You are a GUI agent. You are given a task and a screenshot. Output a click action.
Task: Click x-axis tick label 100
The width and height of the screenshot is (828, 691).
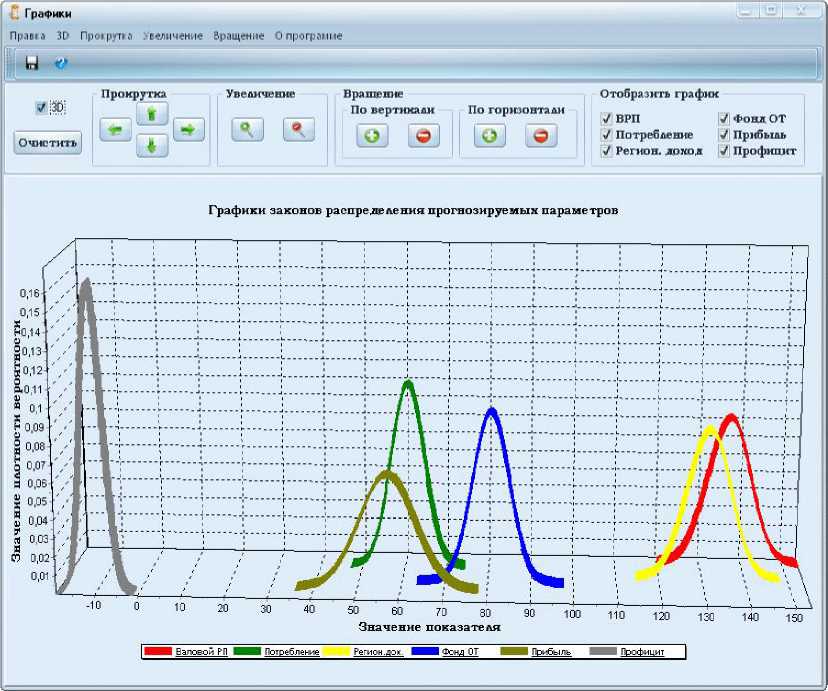coord(572,614)
